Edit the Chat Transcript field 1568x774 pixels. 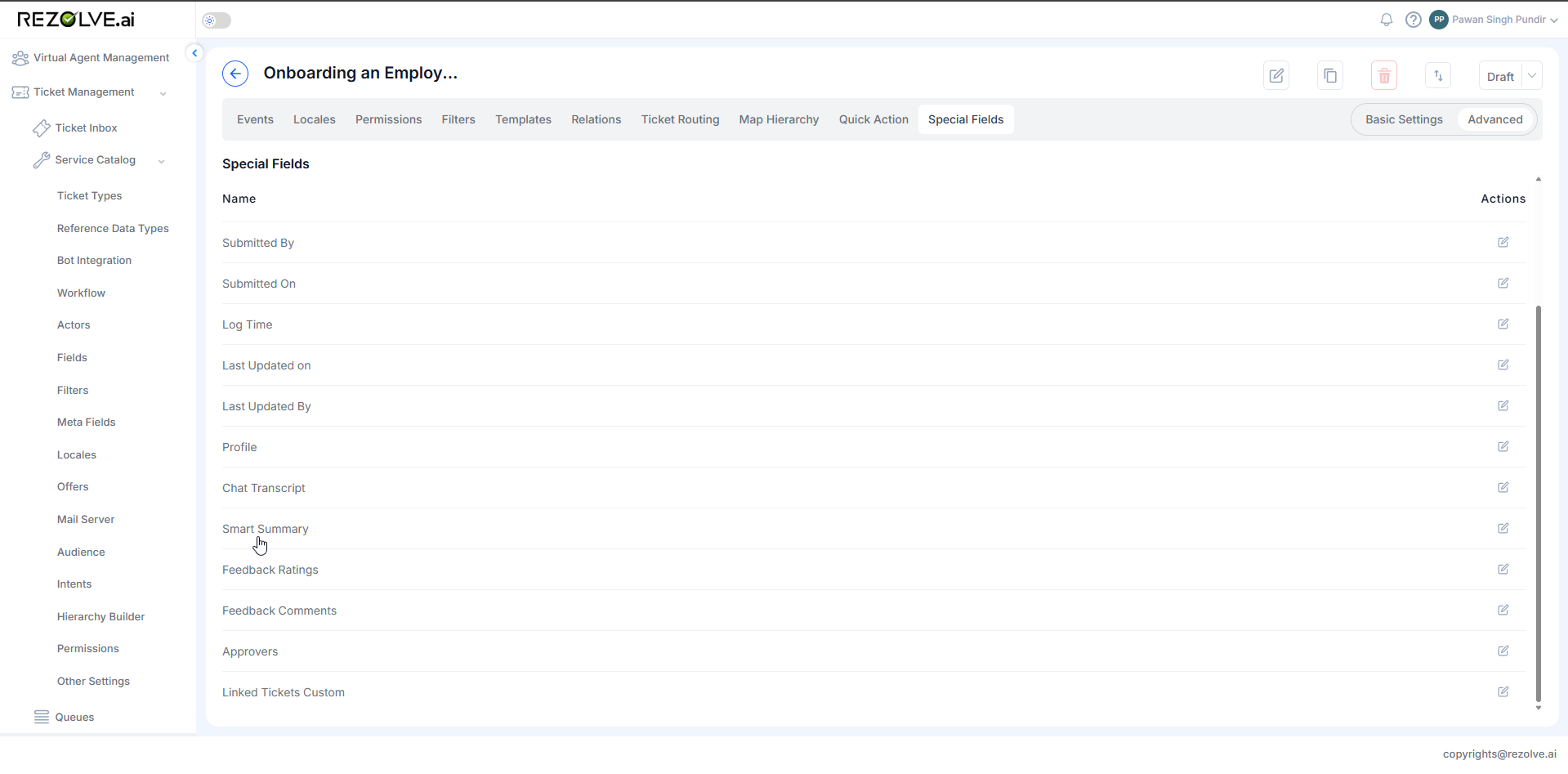click(1503, 487)
